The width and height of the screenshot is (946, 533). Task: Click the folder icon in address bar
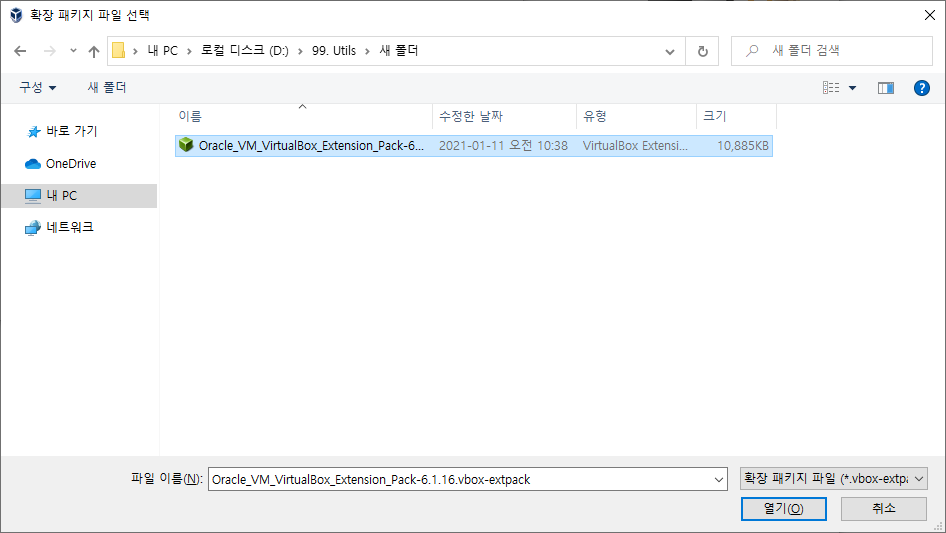(119, 51)
